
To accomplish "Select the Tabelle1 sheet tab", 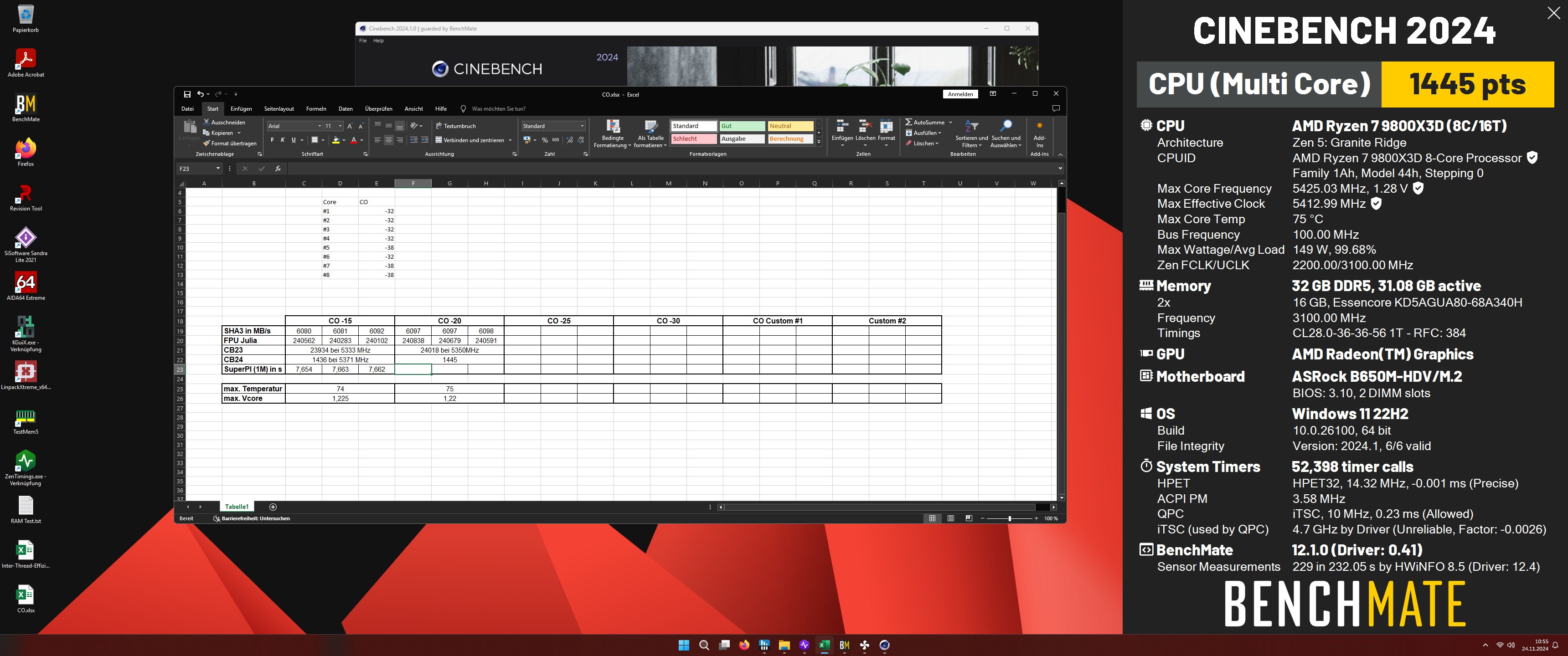I will pyautogui.click(x=237, y=506).
